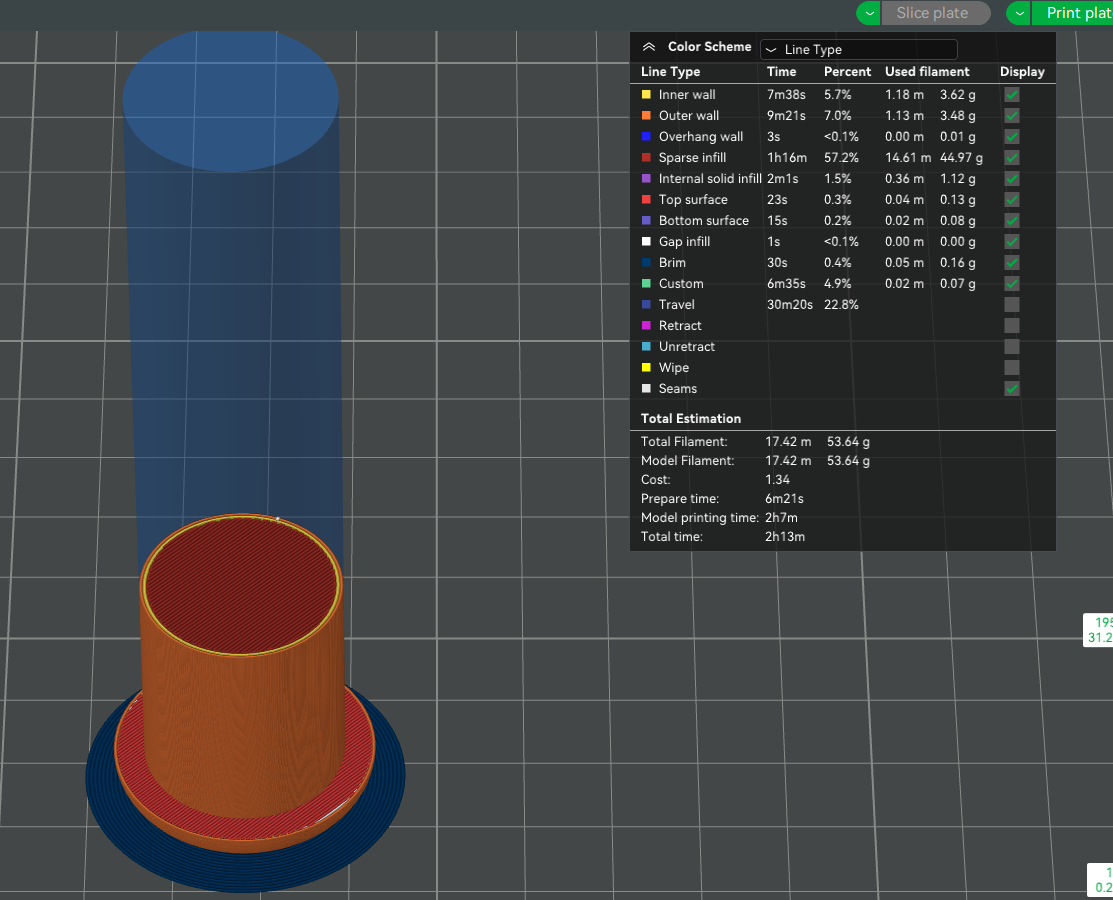Toggle Seams display checkbox
This screenshot has width=1113, height=900.
[x=1011, y=388]
